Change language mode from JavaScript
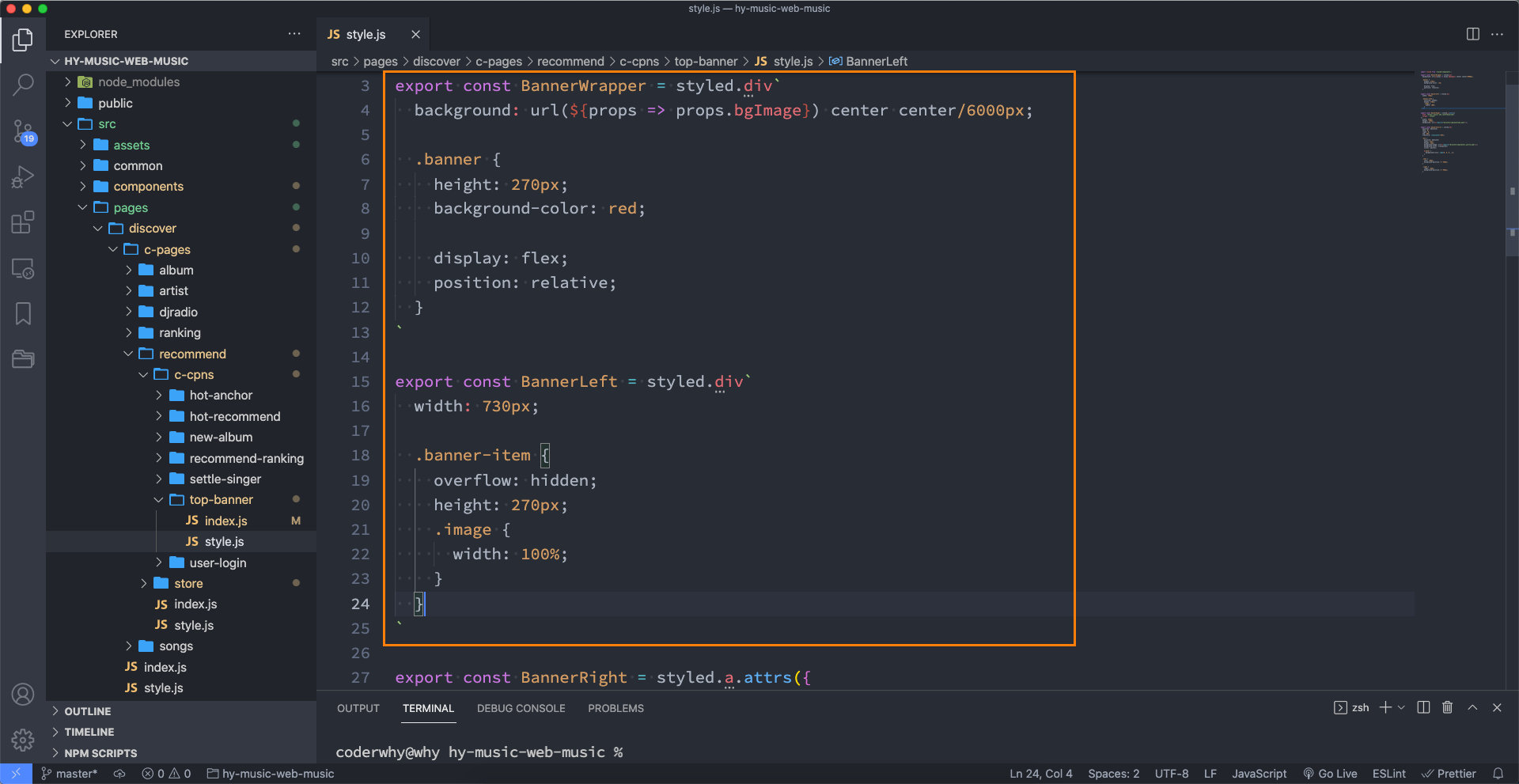Viewport: 1519px width, 784px height. tap(1259, 774)
